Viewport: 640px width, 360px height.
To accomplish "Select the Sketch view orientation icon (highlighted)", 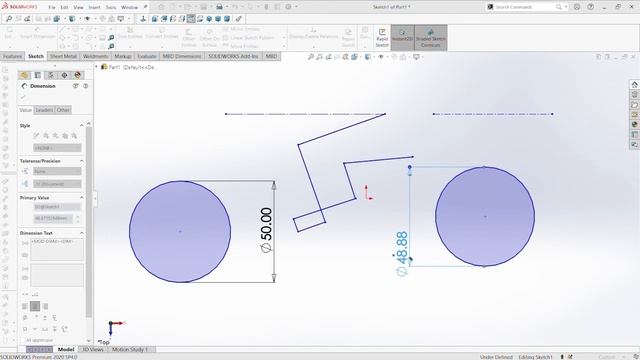I will 191,19.
